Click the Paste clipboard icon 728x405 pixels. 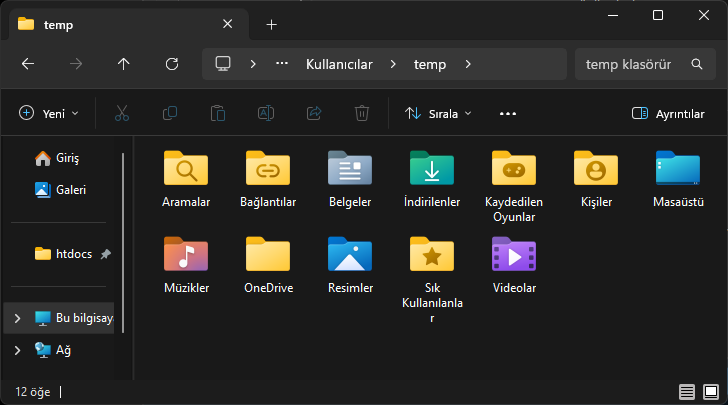(218, 113)
